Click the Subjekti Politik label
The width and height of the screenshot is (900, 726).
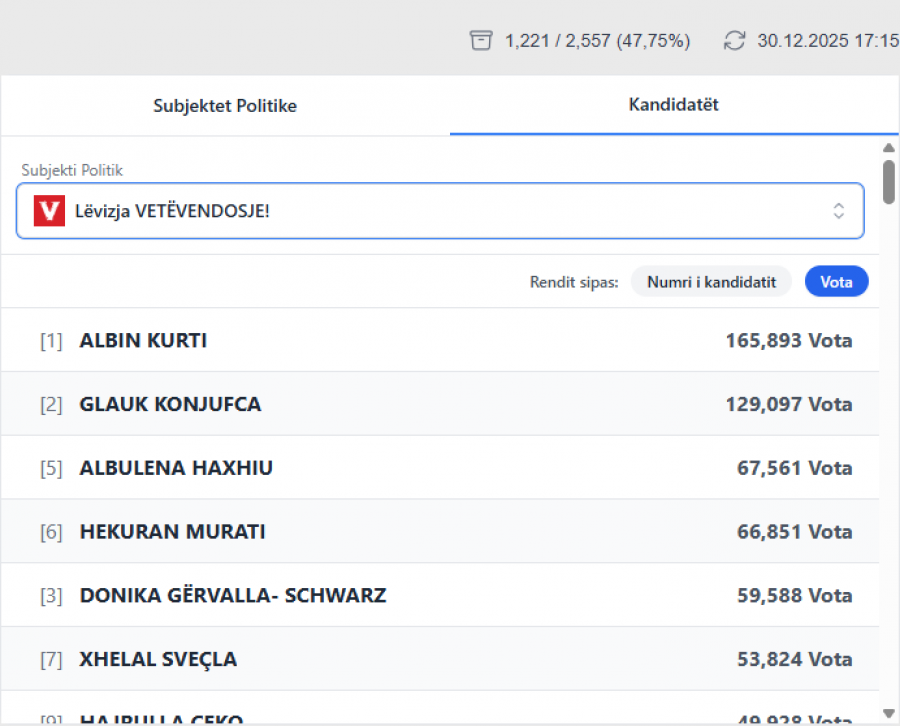[72, 170]
